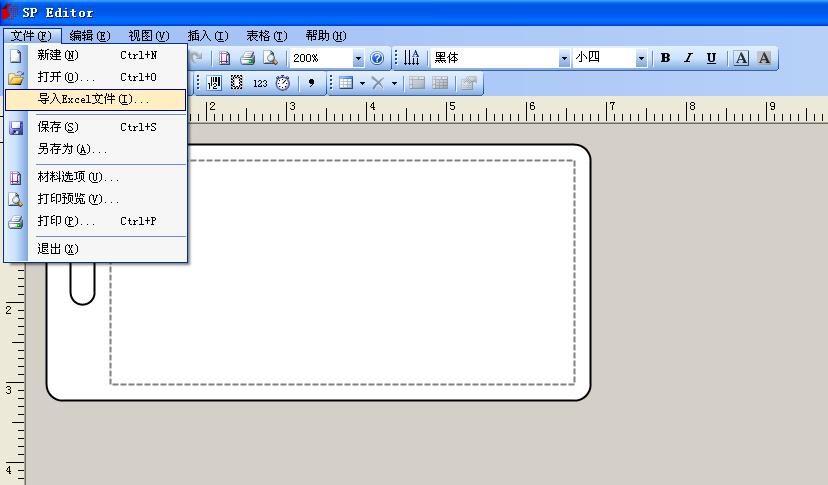This screenshot has height=485, width=828.
Task: Open the 插入 menu in menu bar
Action: click(x=207, y=36)
